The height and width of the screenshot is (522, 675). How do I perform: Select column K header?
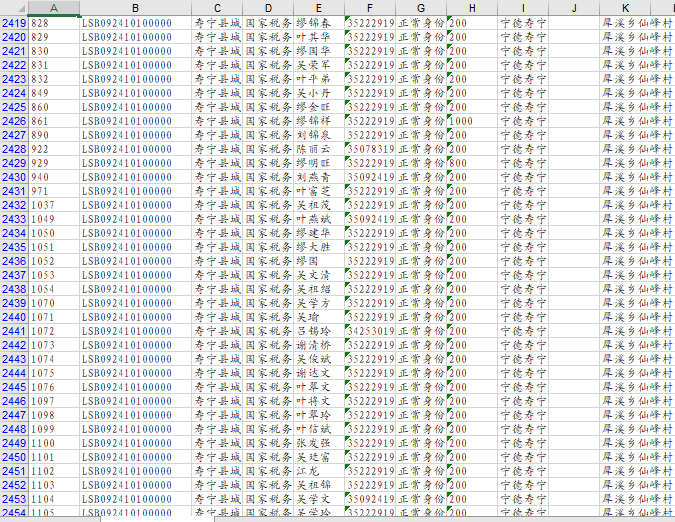[x=625, y=8]
